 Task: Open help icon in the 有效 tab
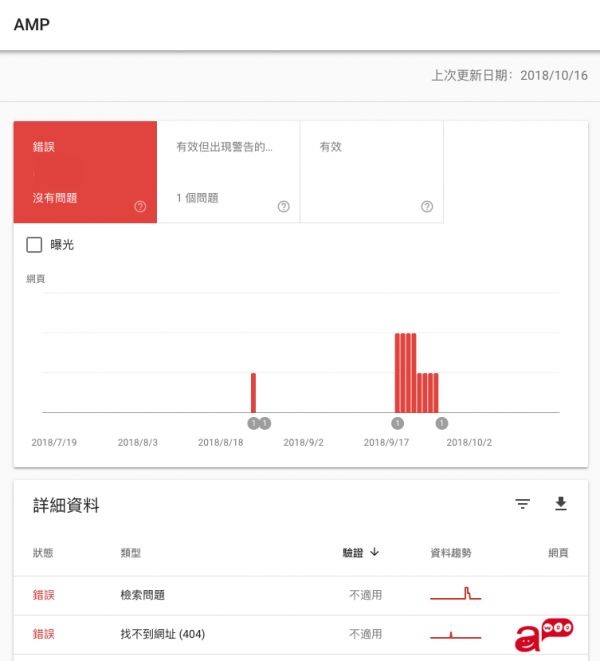tap(427, 207)
